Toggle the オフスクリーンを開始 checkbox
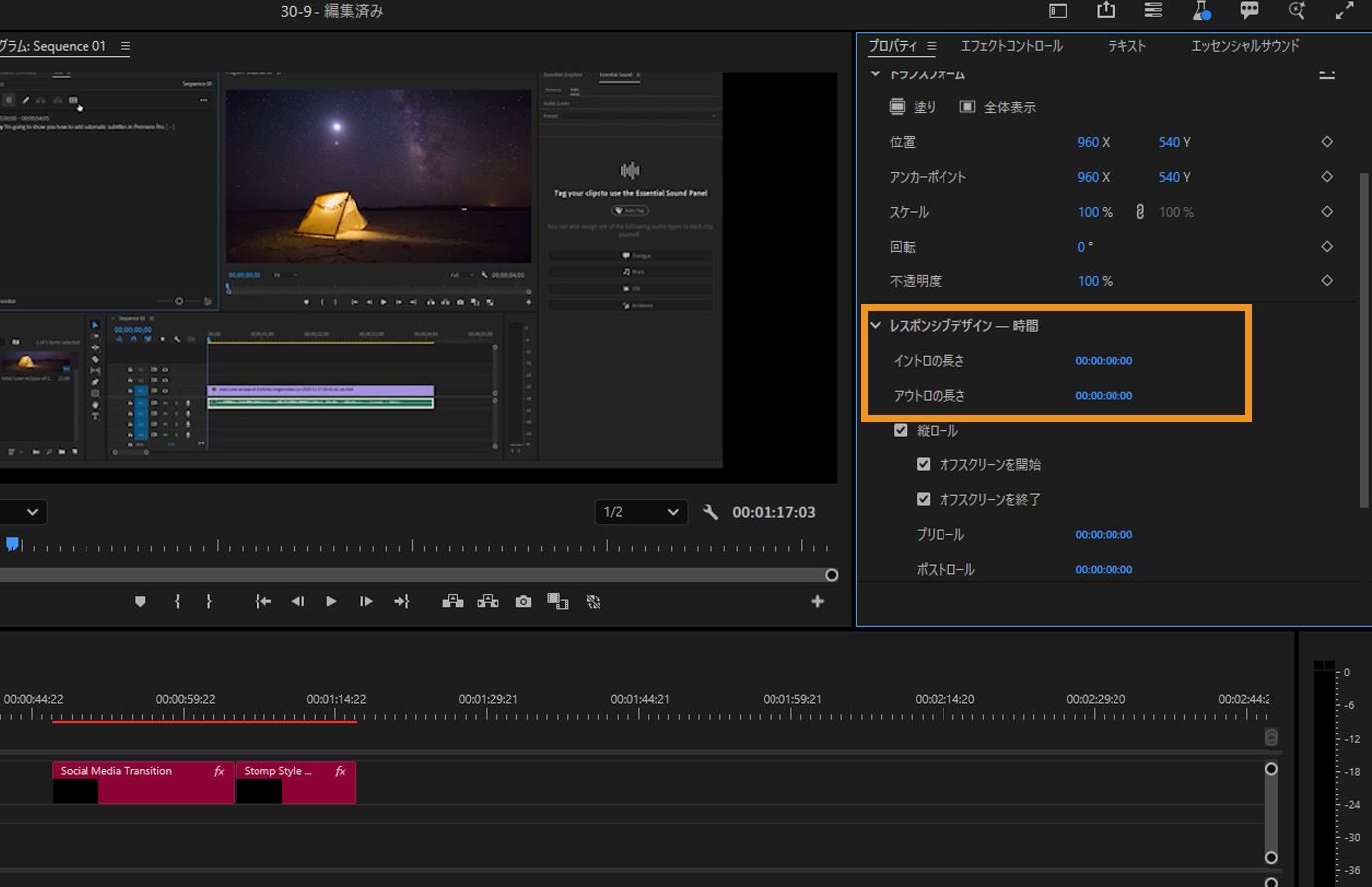The width and height of the screenshot is (1372, 887). [923, 465]
